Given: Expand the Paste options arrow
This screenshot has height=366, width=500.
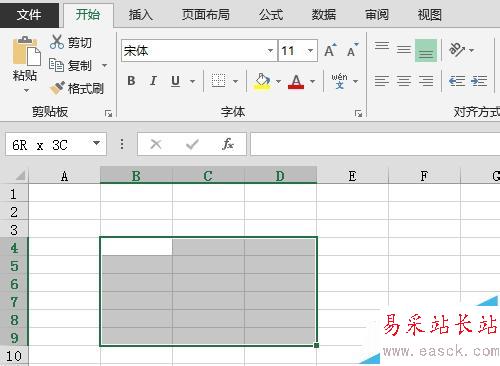Looking at the screenshot, I should point(26,90).
